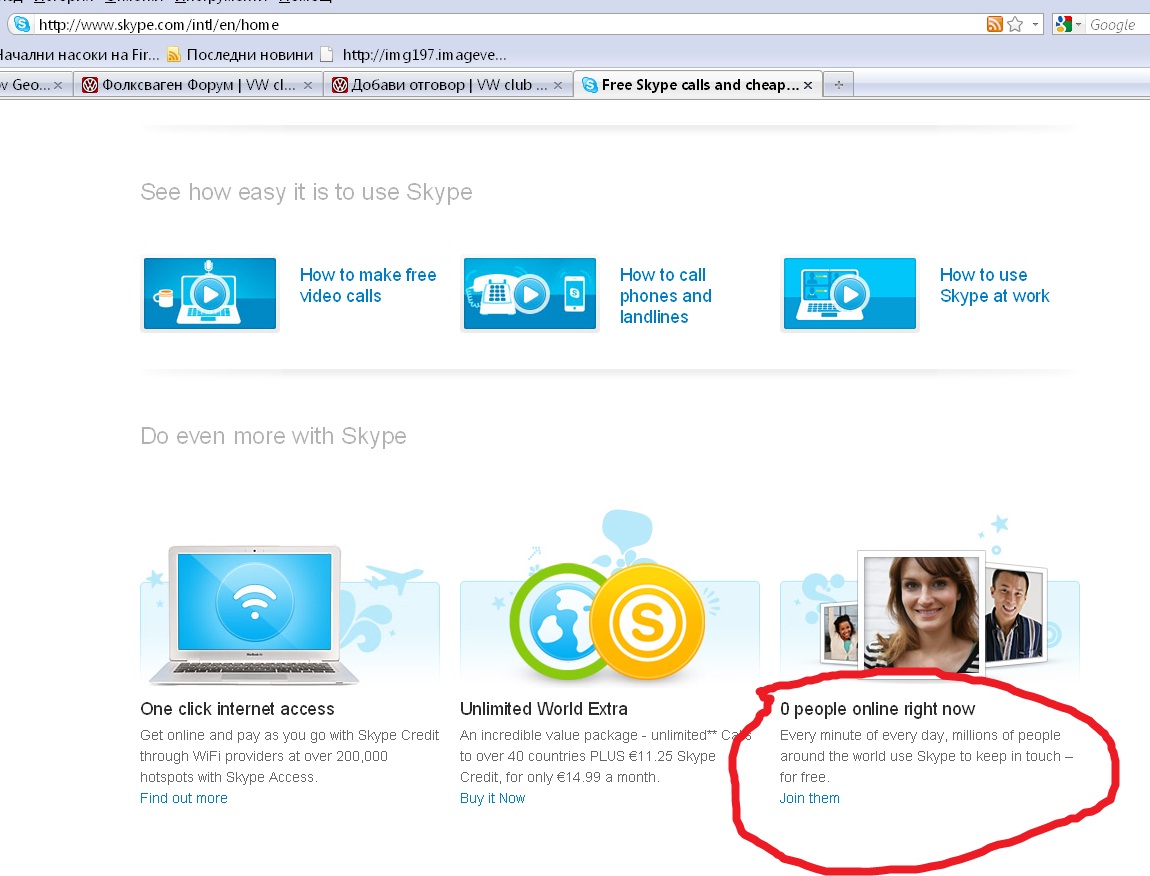
Task: Open 'How to make free video calls' link
Action: 368,285
